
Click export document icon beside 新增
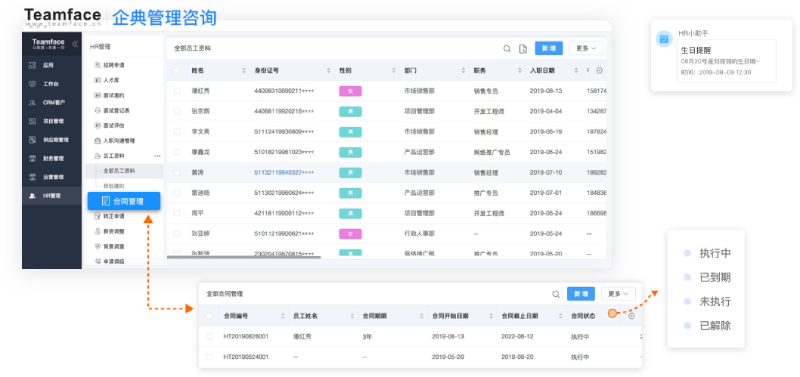pos(522,48)
